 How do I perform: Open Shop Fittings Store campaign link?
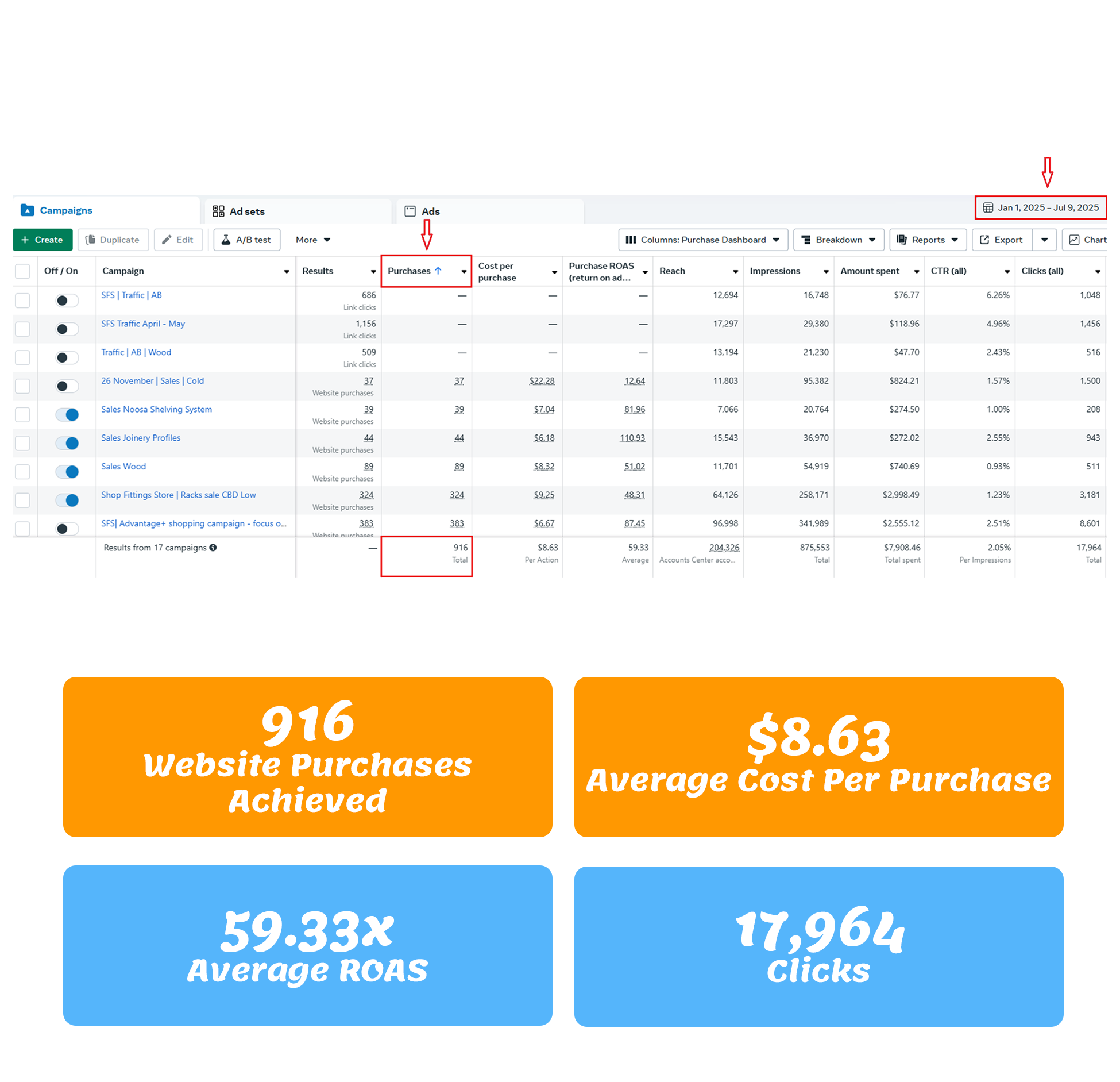tap(178, 495)
